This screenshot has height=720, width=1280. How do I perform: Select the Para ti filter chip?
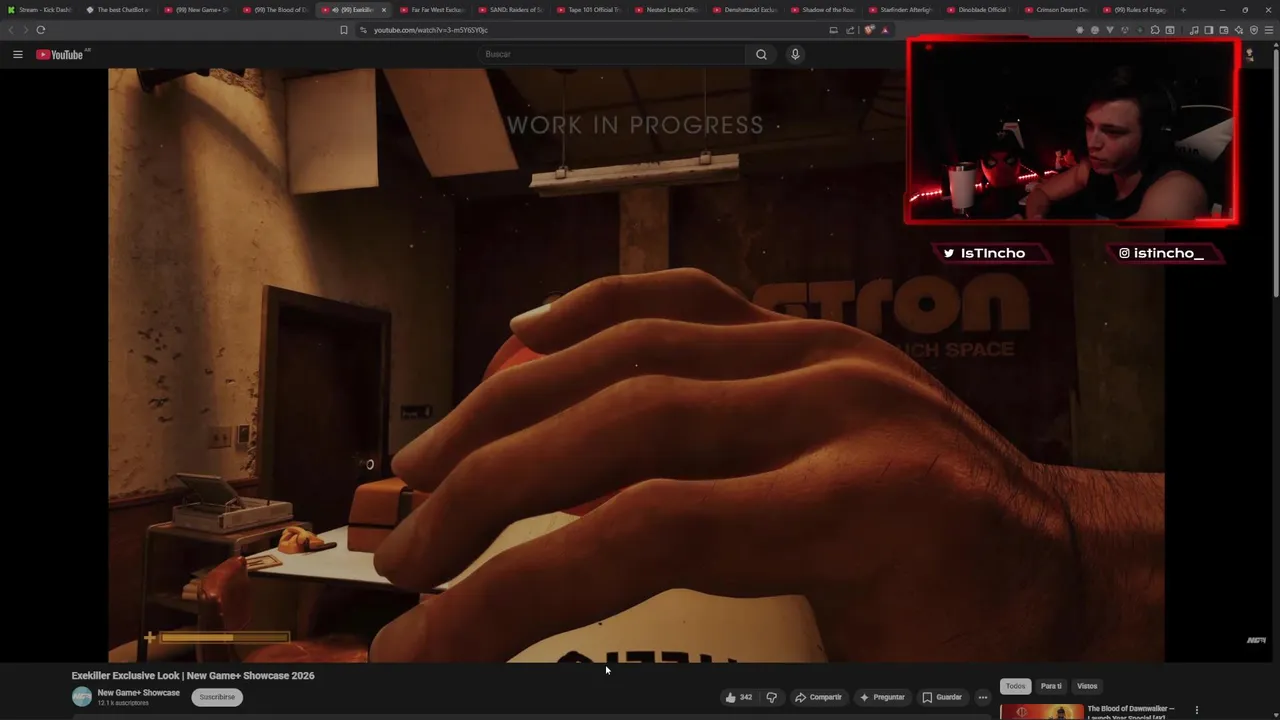(1051, 686)
